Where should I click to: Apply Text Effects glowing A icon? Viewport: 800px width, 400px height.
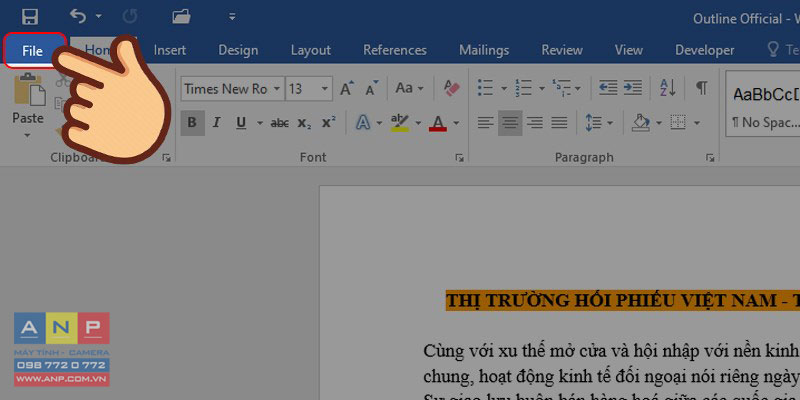tap(363, 122)
